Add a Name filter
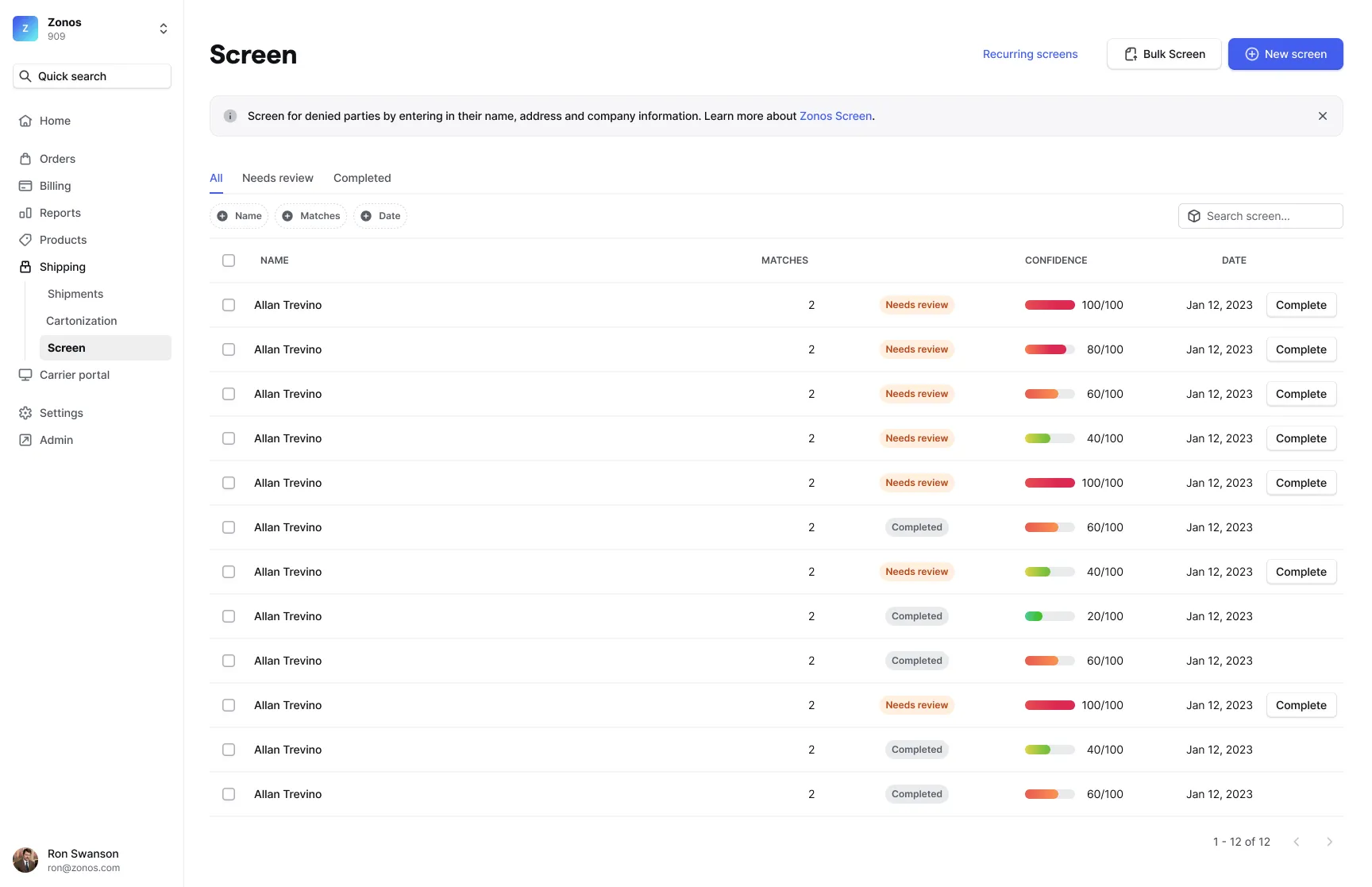 point(239,216)
